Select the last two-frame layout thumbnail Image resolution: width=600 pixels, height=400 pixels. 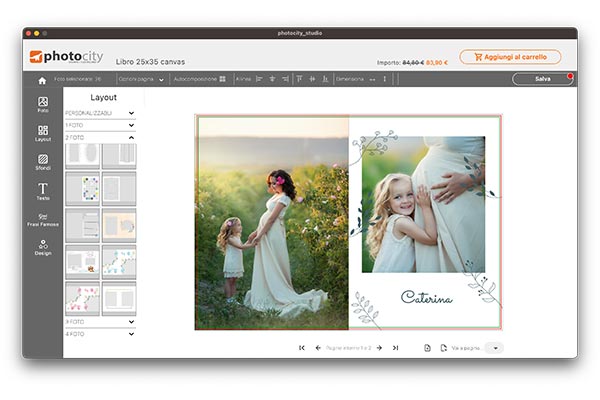(x=119, y=299)
